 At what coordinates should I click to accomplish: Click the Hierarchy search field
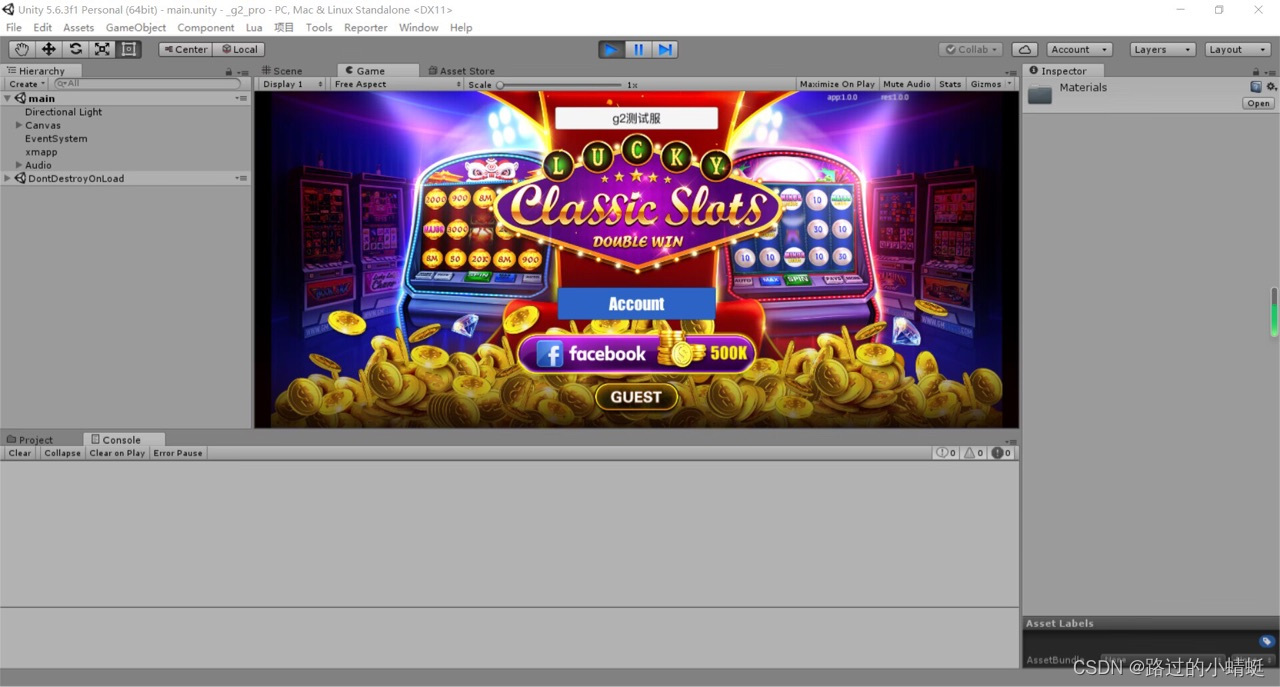[148, 84]
